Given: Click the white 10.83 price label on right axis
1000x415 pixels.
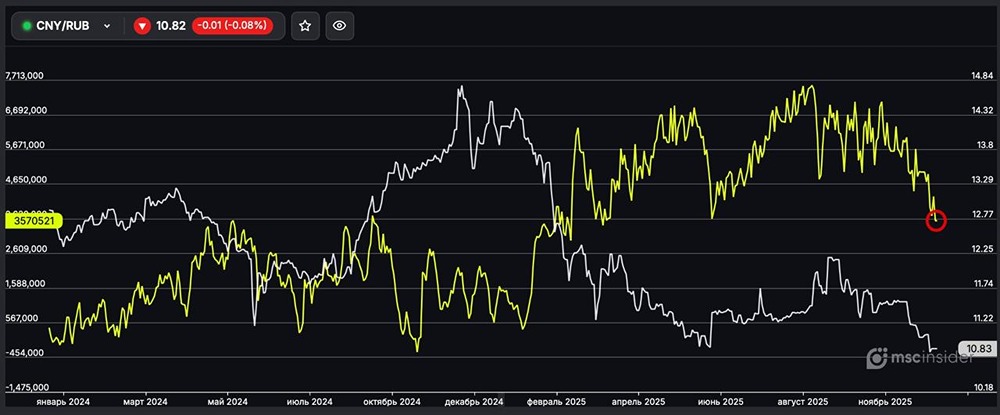Looking at the screenshot, I should tap(976, 349).
